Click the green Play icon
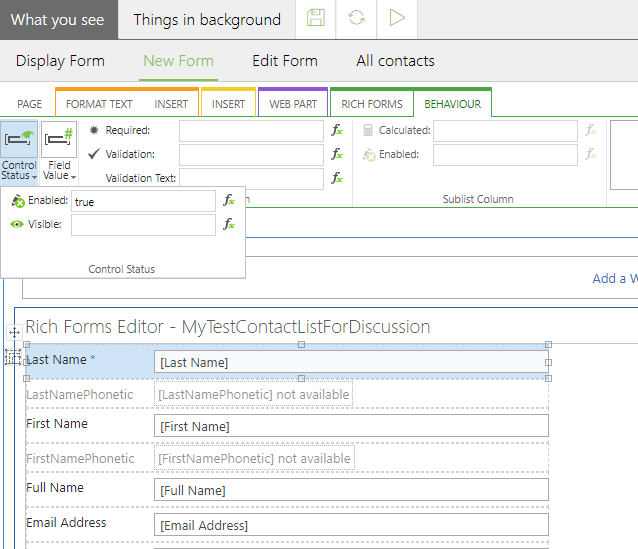The image size is (638, 549). (x=397, y=19)
